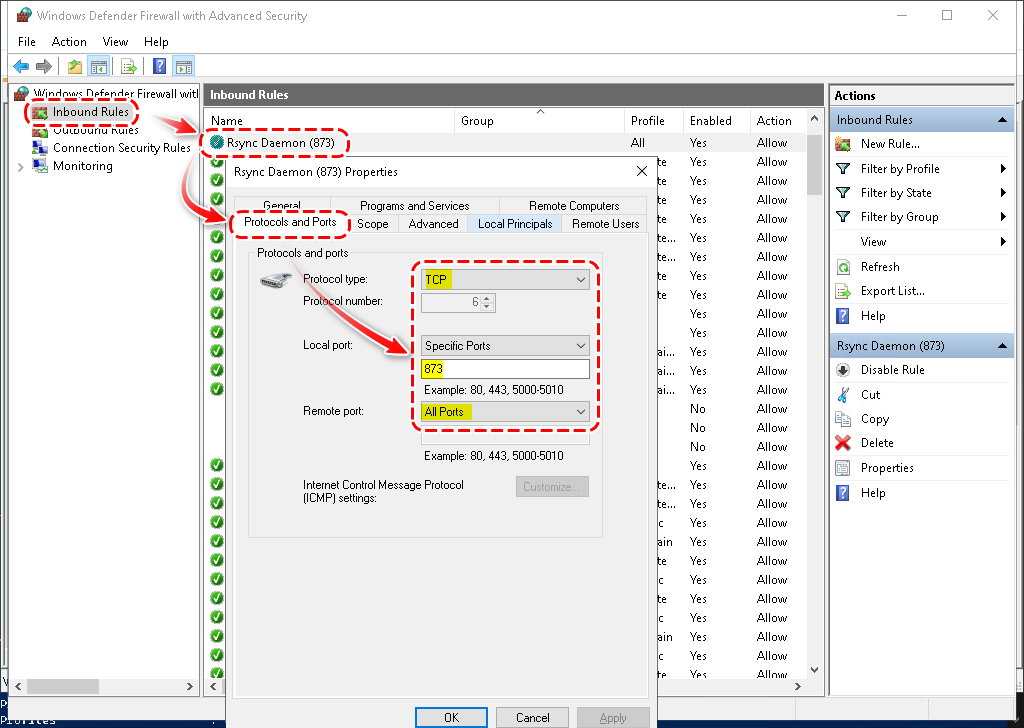Click Refresh in the Actions pane
The width and height of the screenshot is (1024, 728).
coord(879,267)
